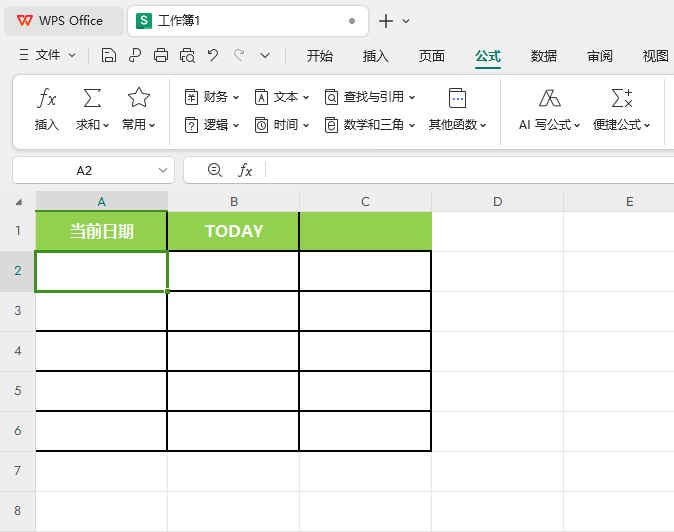Switch to the 数据 ribbon tab

point(544,56)
